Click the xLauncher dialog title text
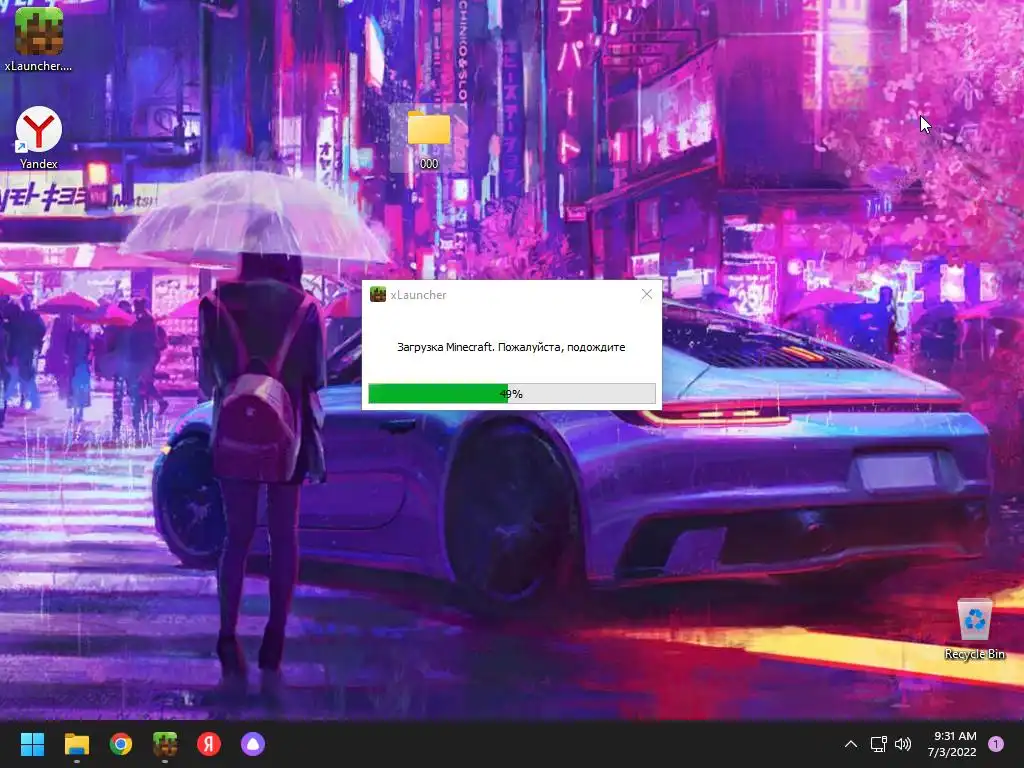Image resolution: width=1024 pixels, height=768 pixels. click(419, 295)
